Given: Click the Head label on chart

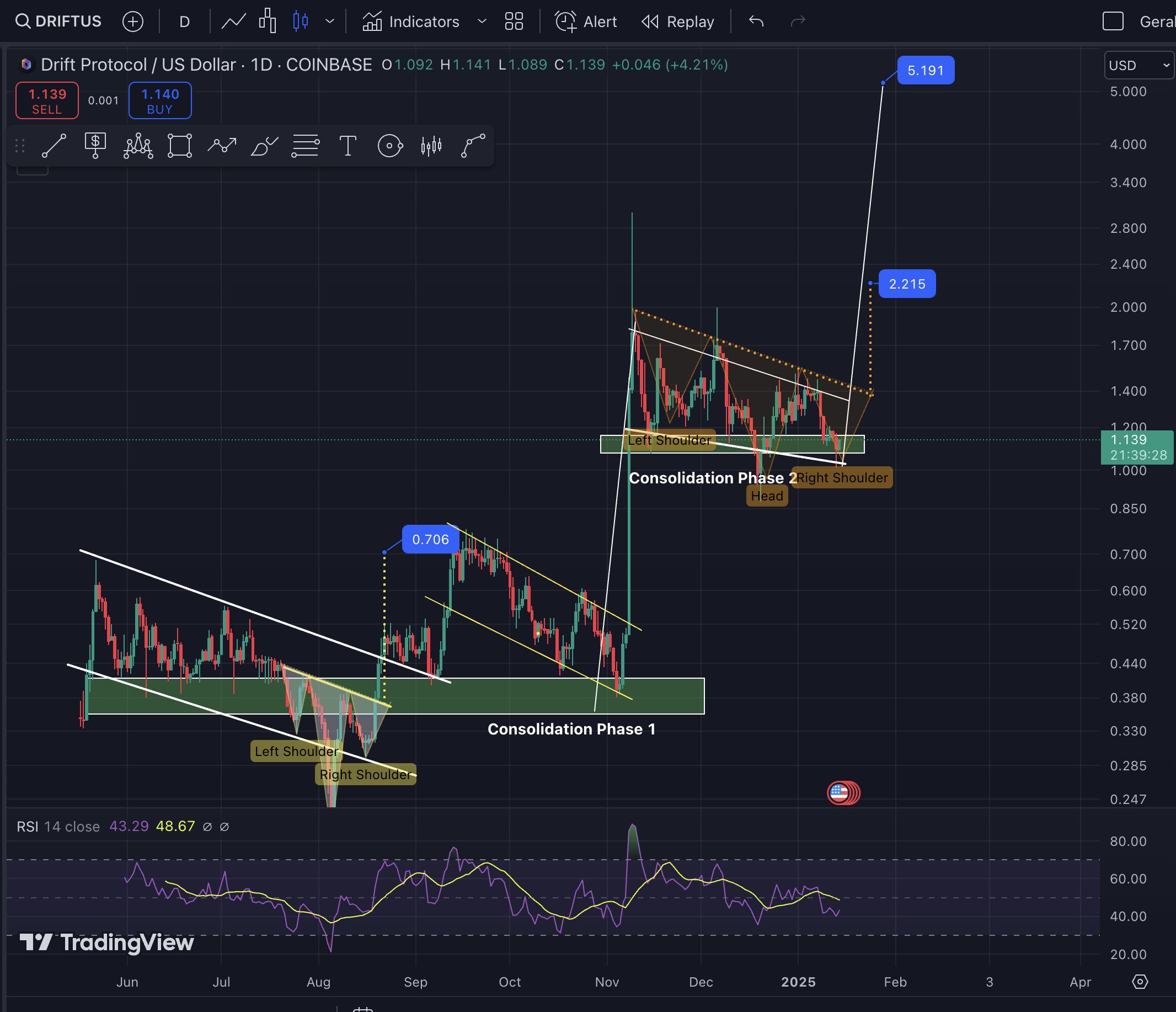Looking at the screenshot, I should [767, 496].
